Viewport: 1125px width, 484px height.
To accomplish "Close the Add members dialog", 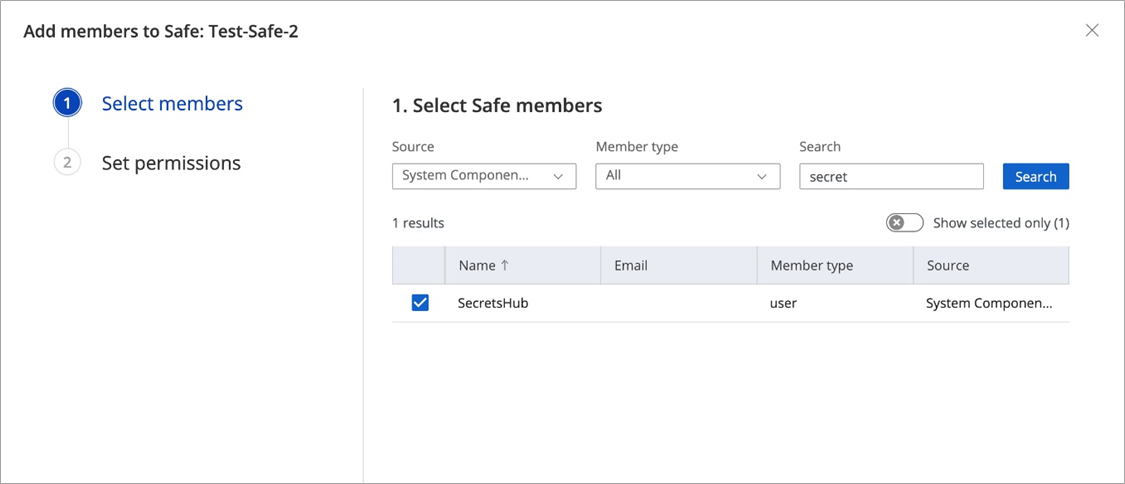I will tap(1092, 30).
